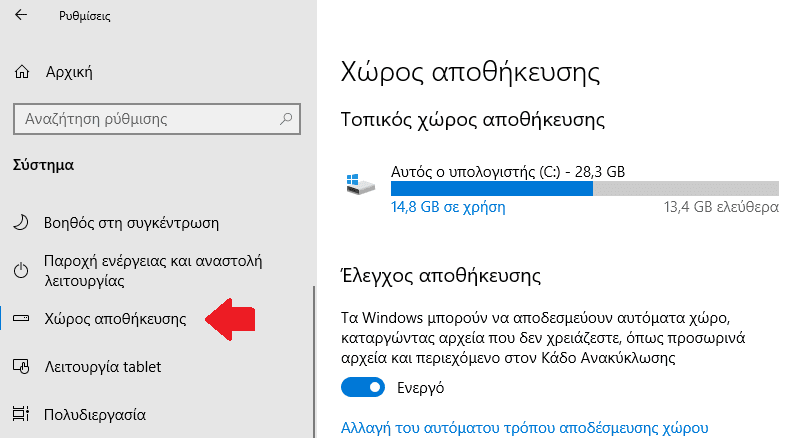789x438 pixels.
Task: Select the moon icon for Βοηθός στη συγκέντρωση
Action: (x=21, y=223)
